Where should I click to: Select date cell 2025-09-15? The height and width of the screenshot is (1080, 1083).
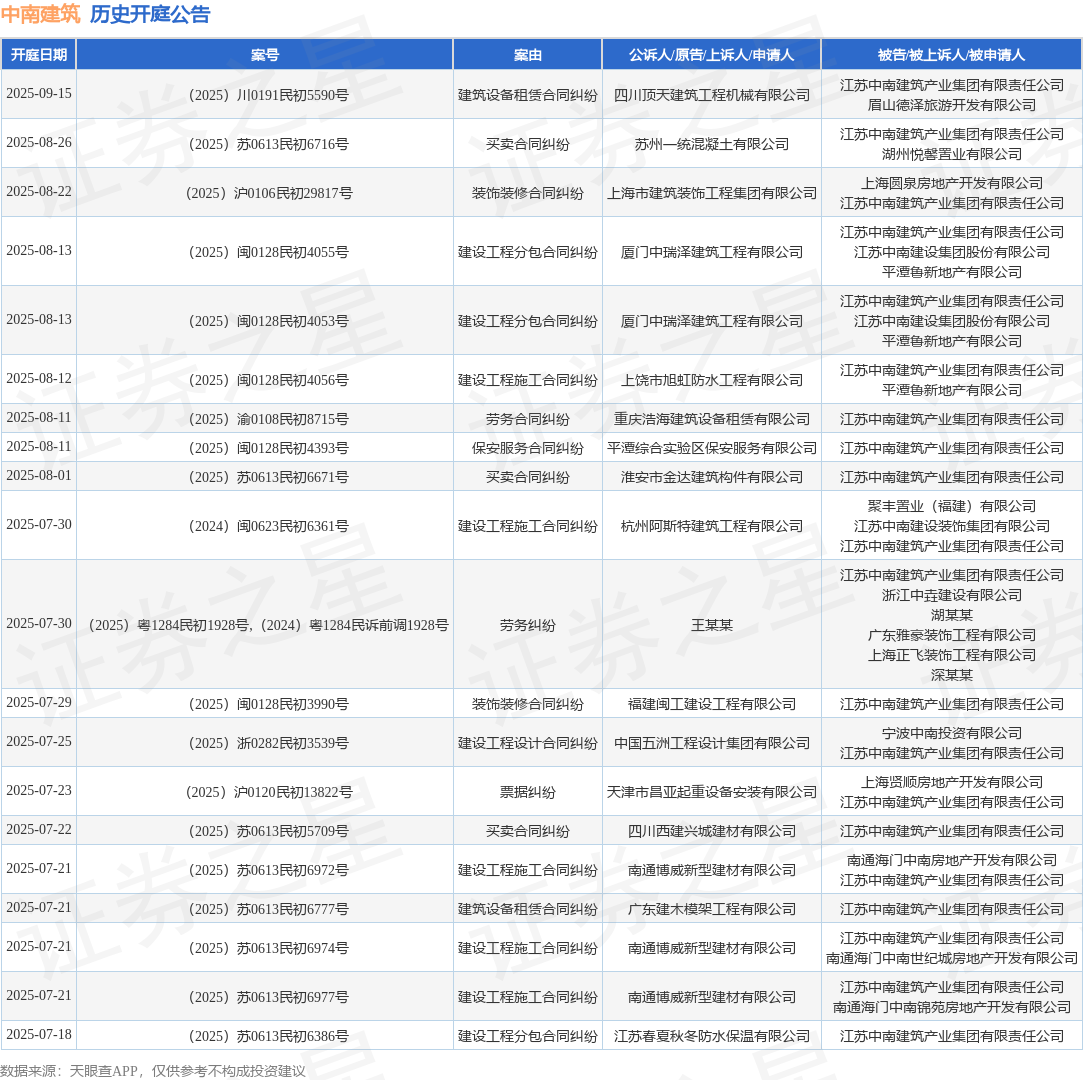(x=39, y=93)
